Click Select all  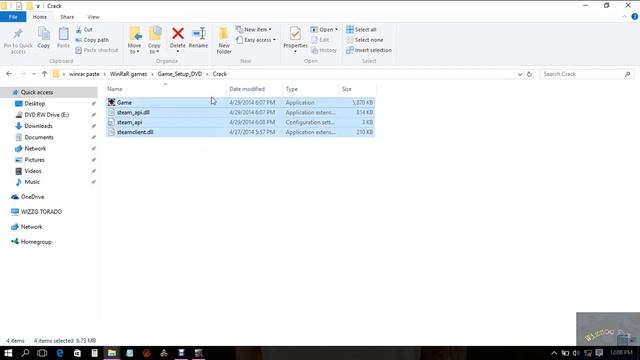click(361, 30)
